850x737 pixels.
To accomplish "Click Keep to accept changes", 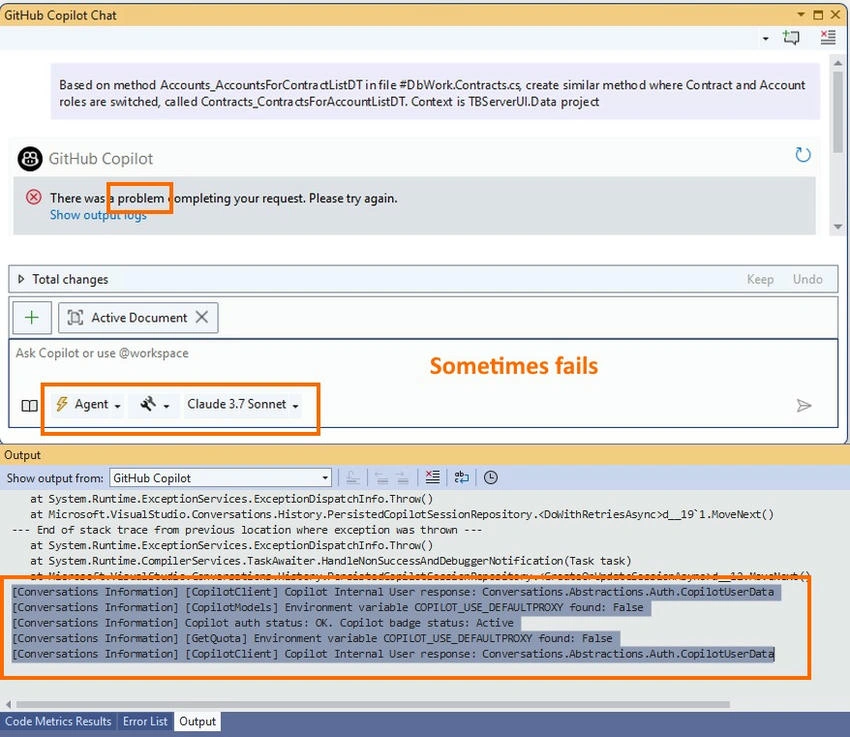I will click(x=760, y=279).
